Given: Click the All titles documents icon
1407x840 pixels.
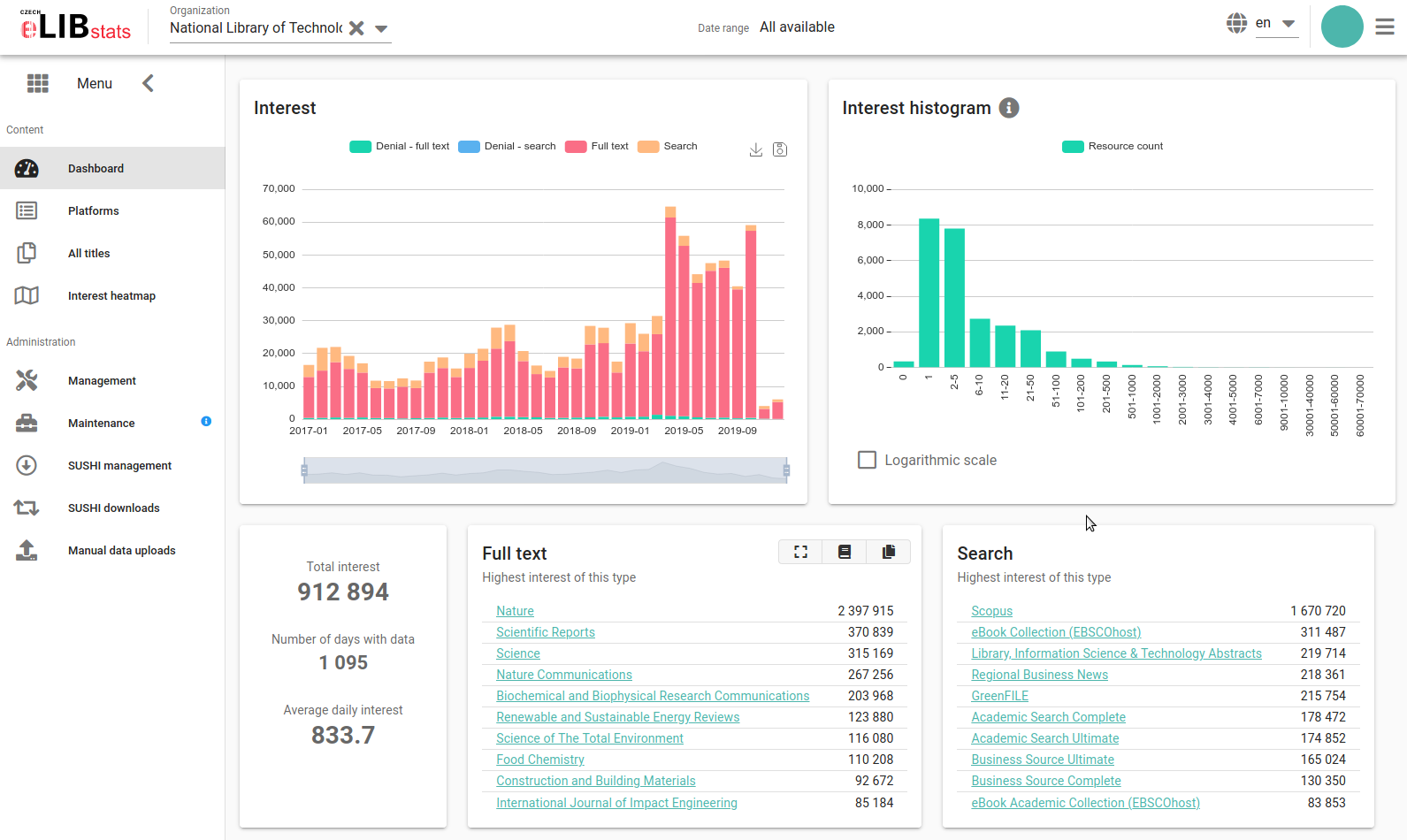Looking at the screenshot, I should [27, 253].
